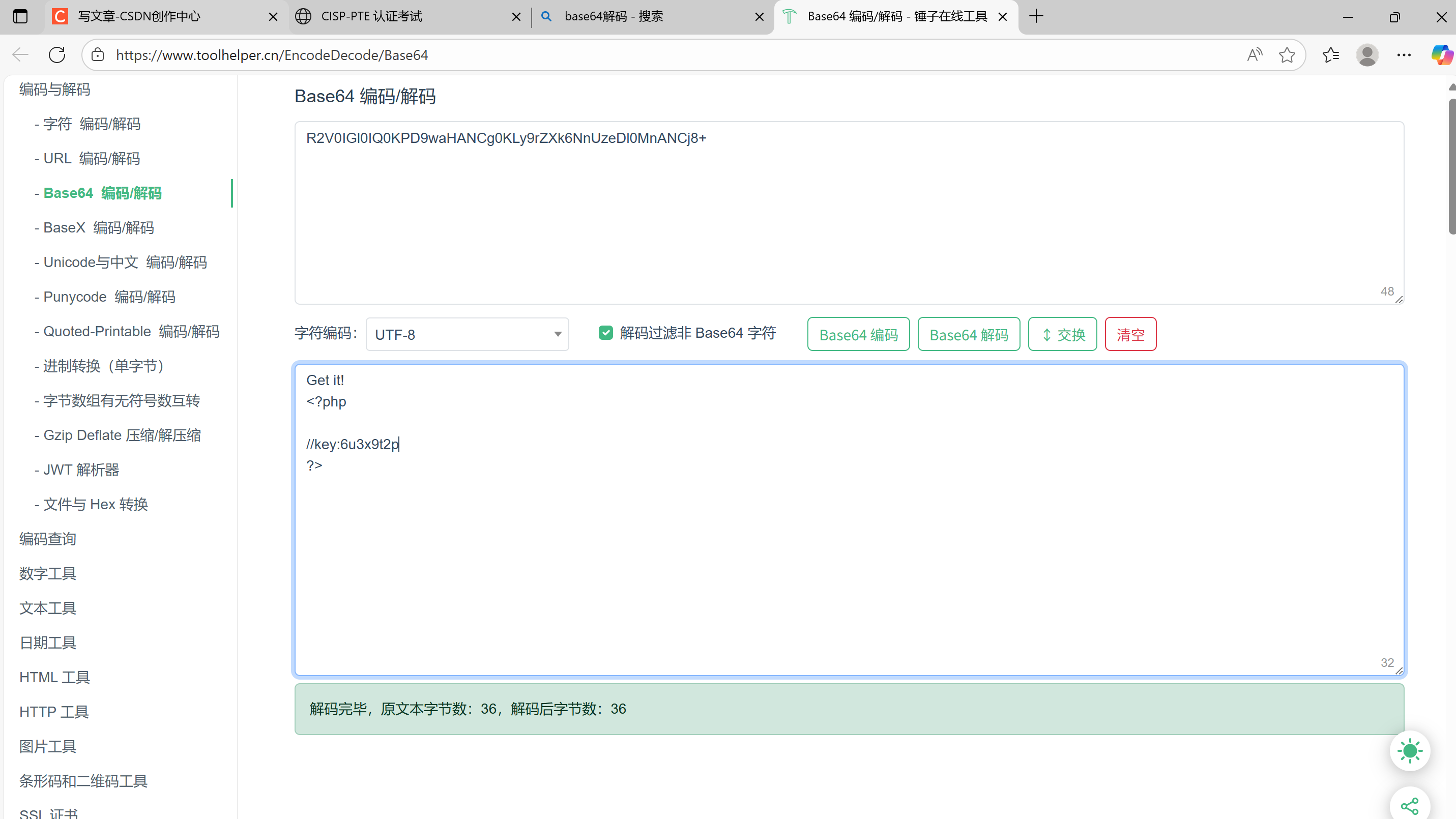Open the Copilot sidebar icon
Viewport: 1456px width, 819px height.
[1441, 55]
